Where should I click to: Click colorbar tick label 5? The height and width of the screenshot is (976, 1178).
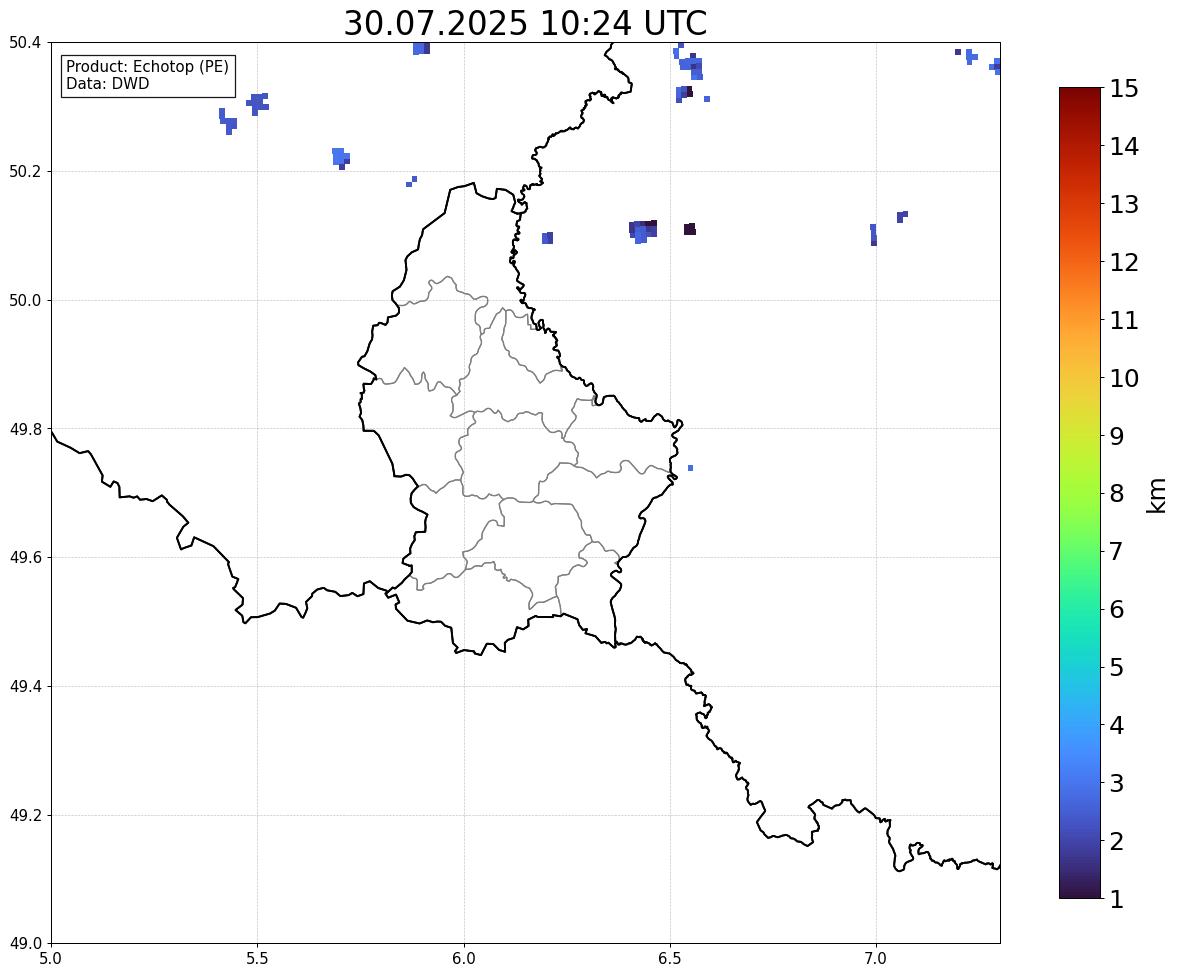(x=1117, y=667)
